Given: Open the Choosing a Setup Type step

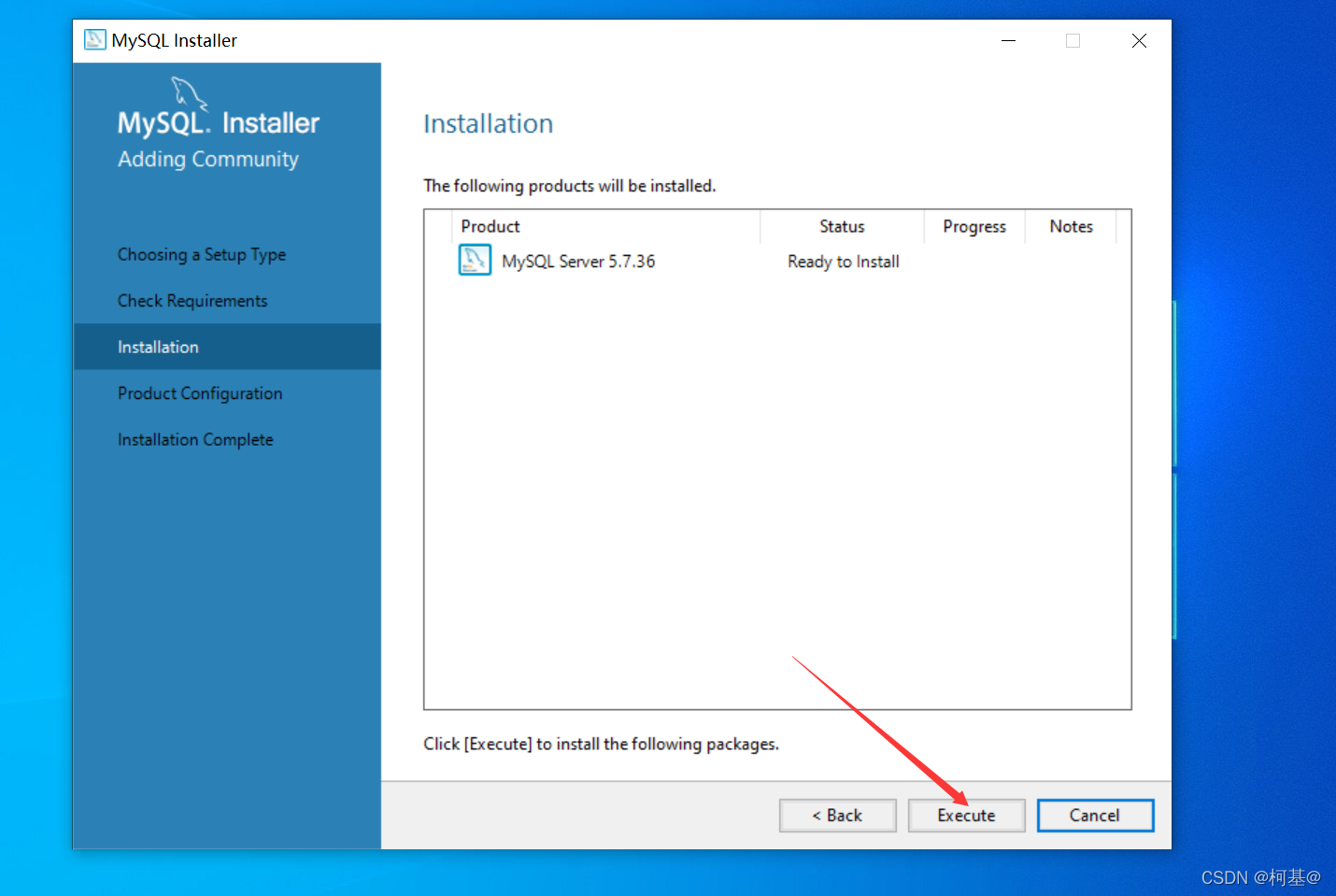Looking at the screenshot, I should point(202,254).
